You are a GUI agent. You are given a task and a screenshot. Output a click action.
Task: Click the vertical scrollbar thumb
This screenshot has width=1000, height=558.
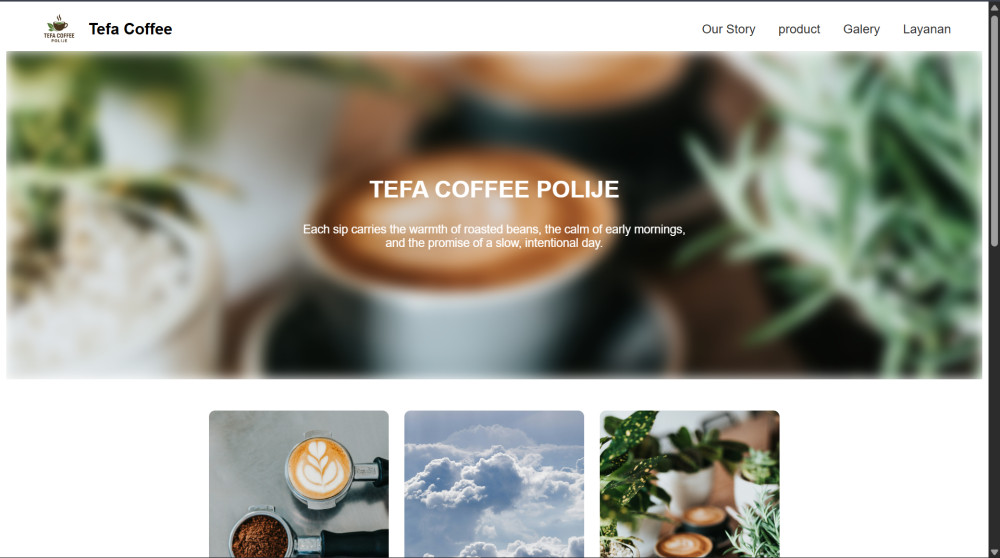tap(994, 130)
